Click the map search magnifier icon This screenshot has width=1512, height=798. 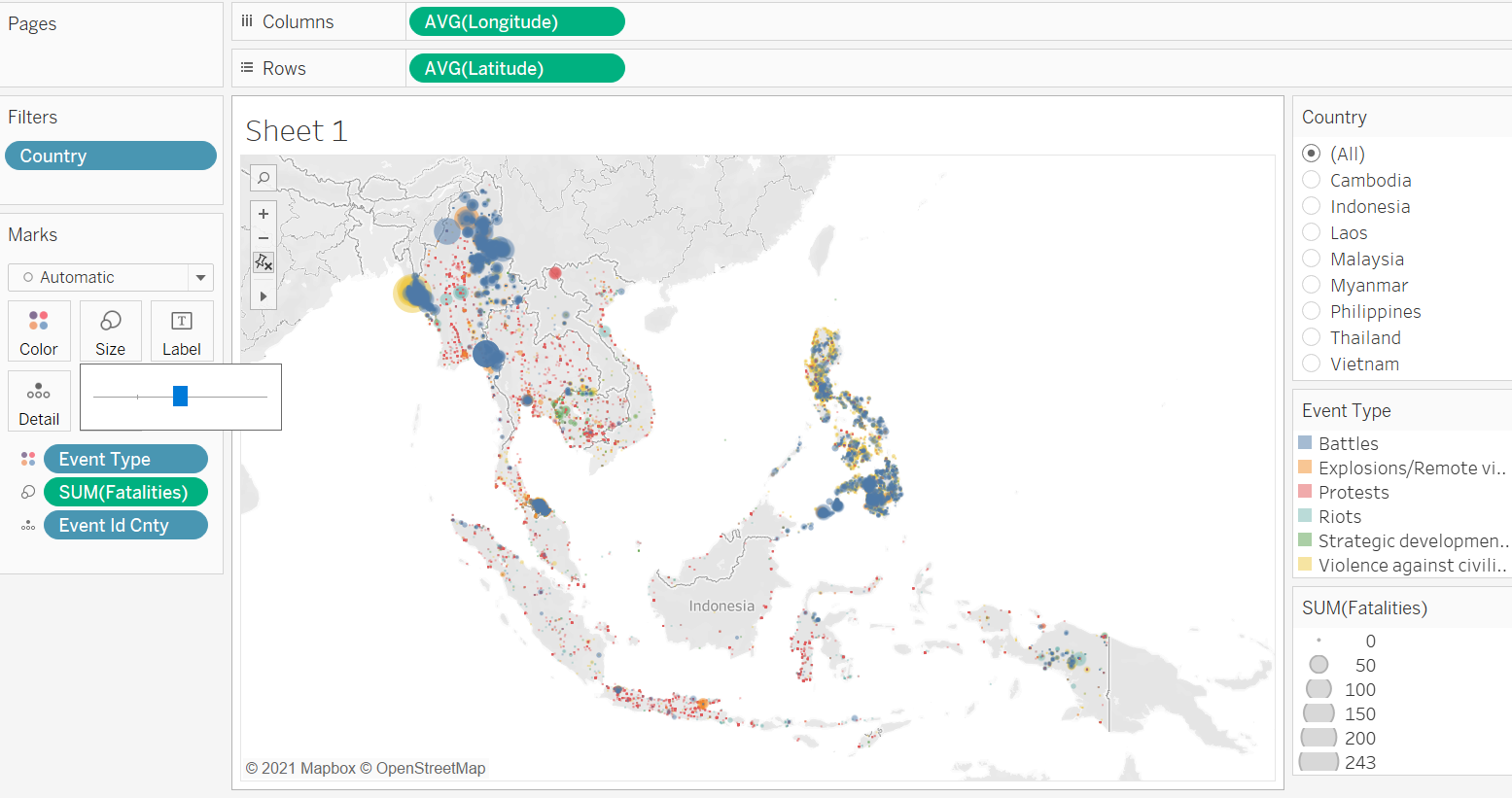[x=264, y=178]
